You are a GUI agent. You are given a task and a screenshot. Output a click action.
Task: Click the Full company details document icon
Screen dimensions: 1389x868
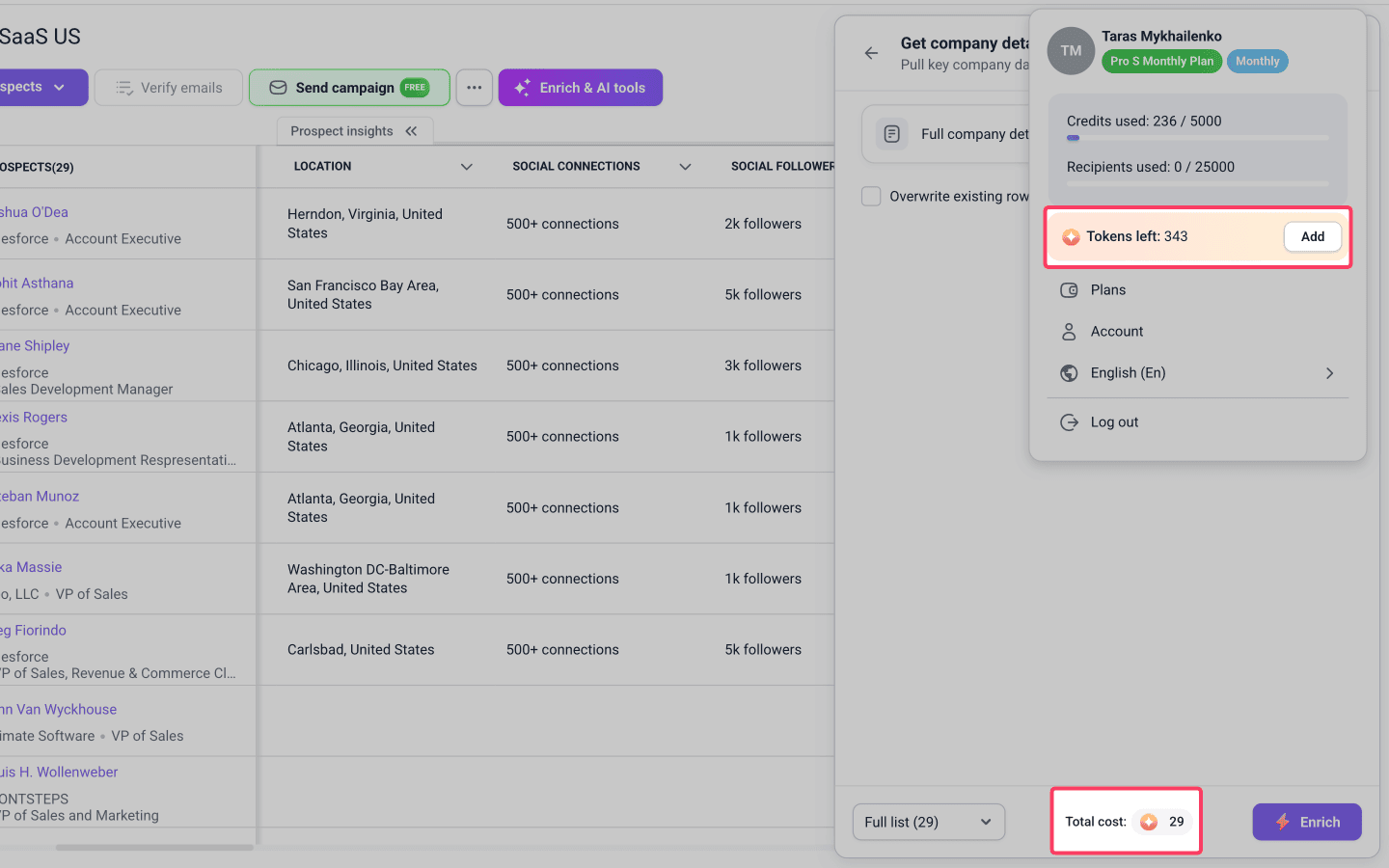[x=892, y=134]
